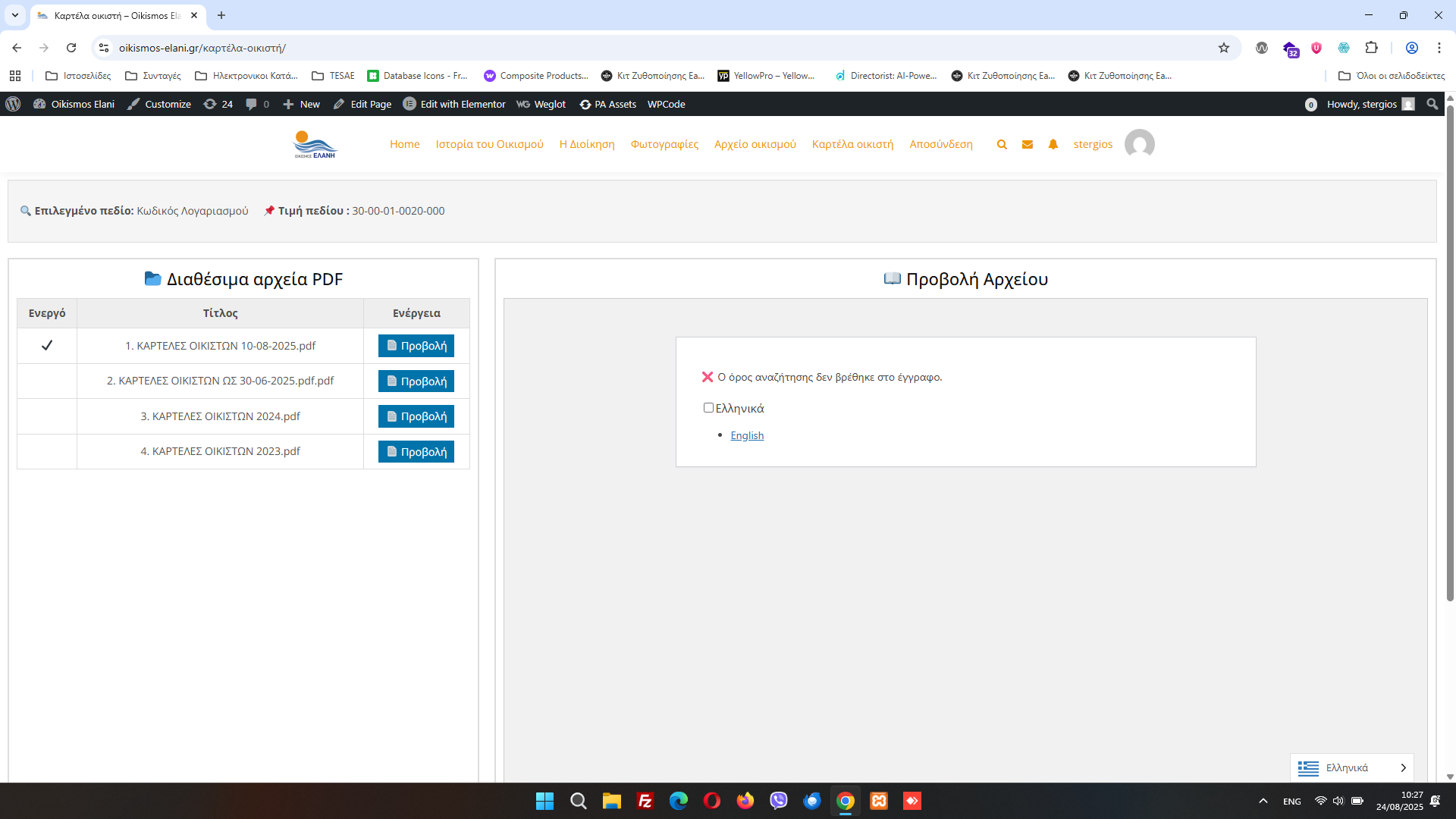
Task: Open the Αρχείο οικισμού menu item
Action: pyautogui.click(x=755, y=144)
